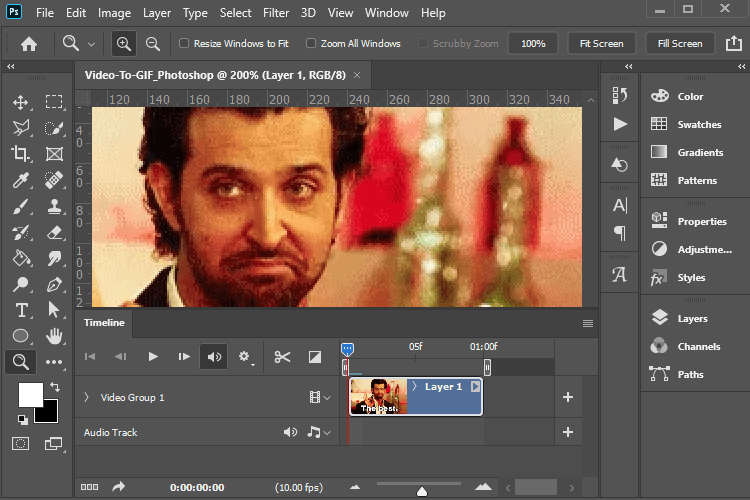
Task: Select the Dodge tool
Action: [x=21, y=284]
